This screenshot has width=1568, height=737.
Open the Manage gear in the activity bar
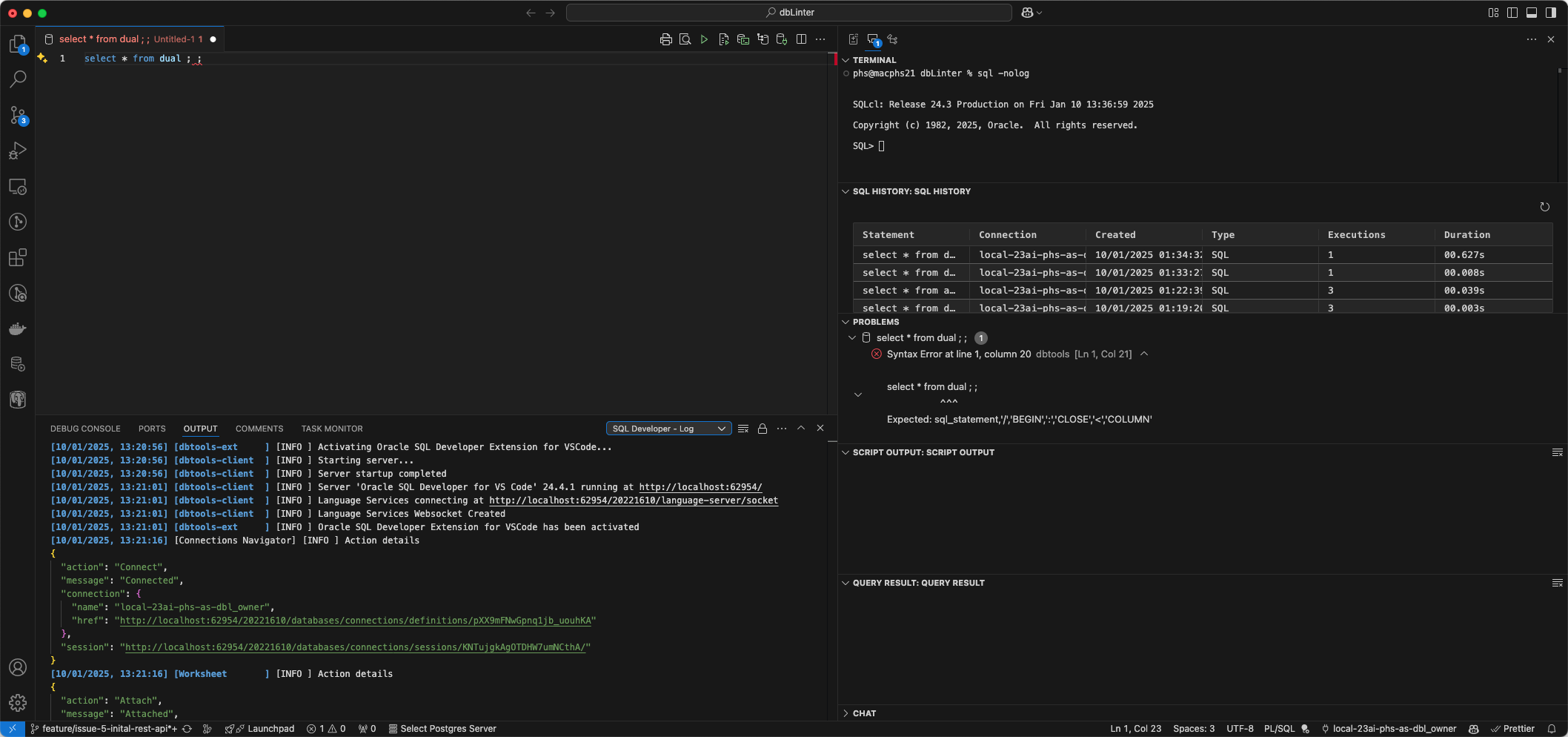point(18,703)
